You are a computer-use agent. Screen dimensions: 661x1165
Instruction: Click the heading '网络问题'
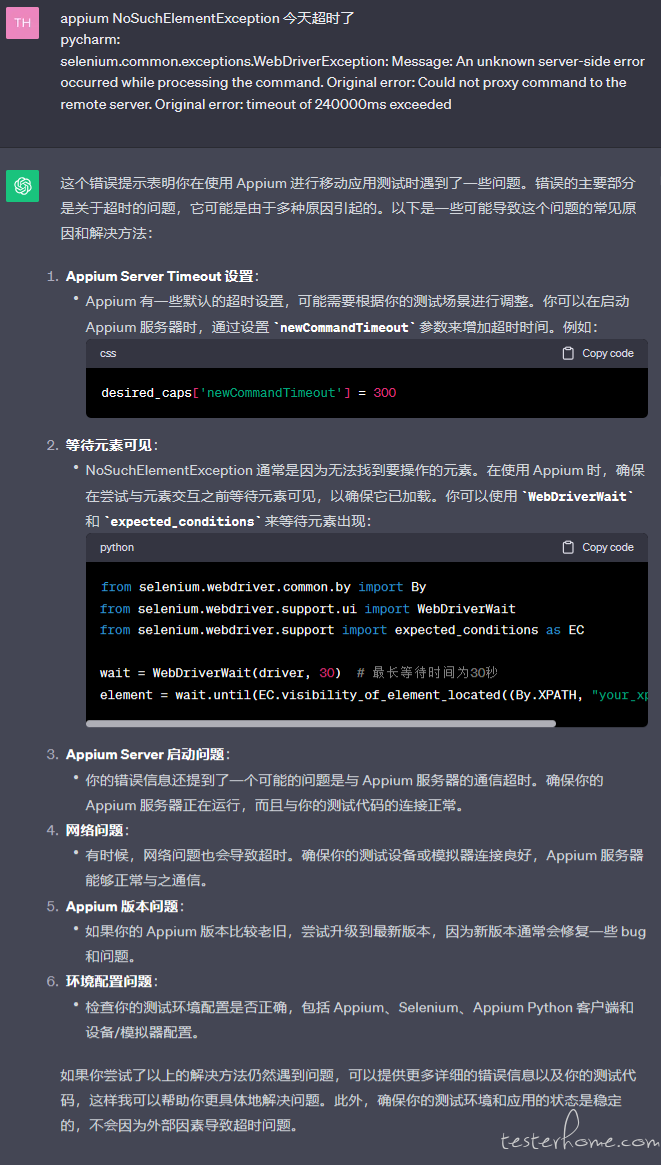(x=95, y=830)
